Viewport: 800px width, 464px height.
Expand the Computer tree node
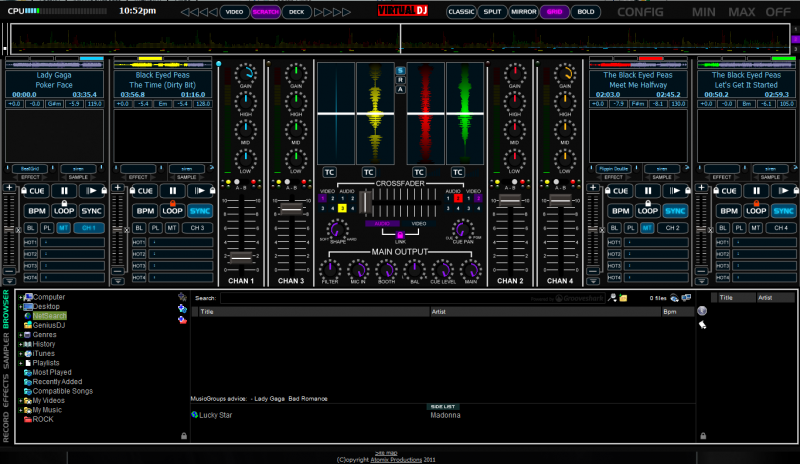pyautogui.click(x=20, y=297)
